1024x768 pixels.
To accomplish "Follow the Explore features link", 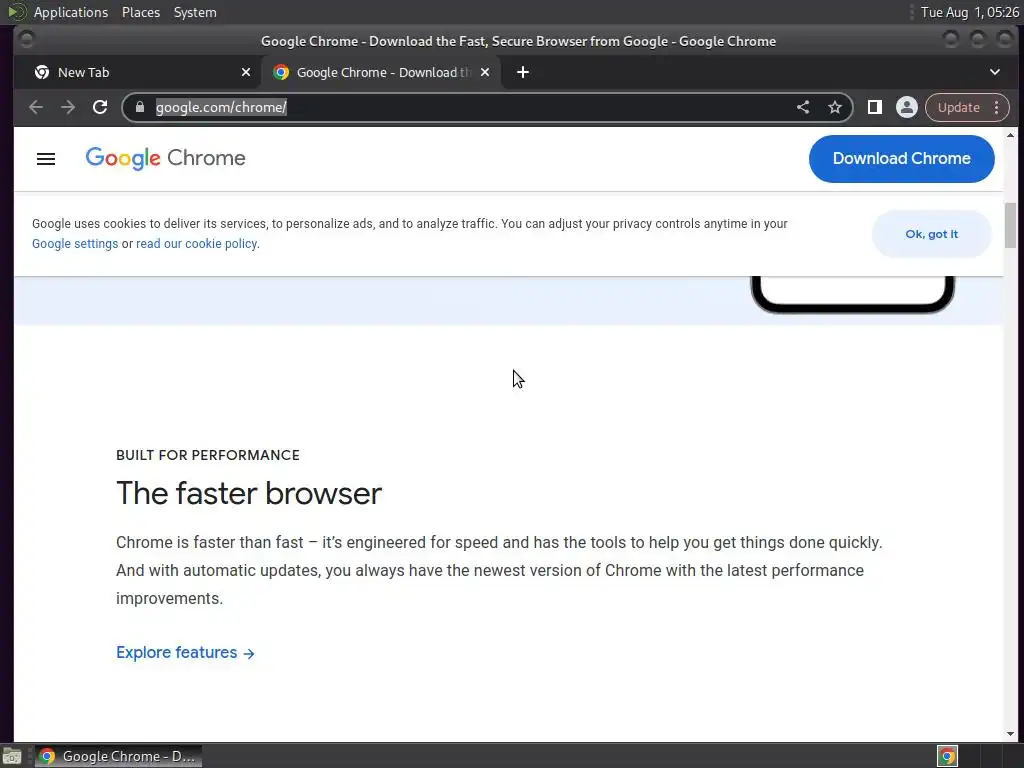I will [x=185, y=652].
